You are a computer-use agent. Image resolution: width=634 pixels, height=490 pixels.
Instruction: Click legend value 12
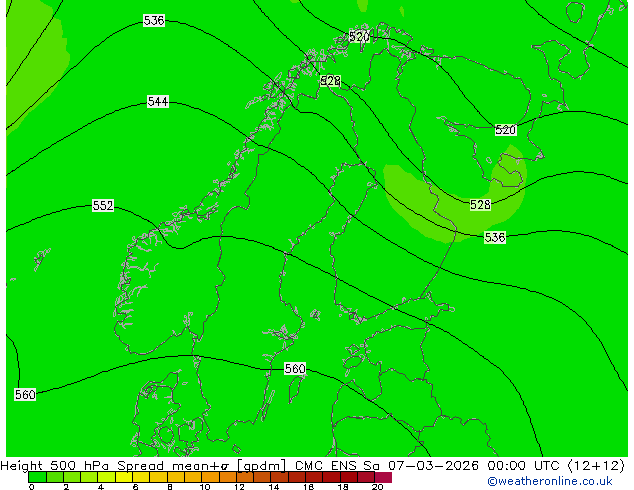[x=239, y=487]
